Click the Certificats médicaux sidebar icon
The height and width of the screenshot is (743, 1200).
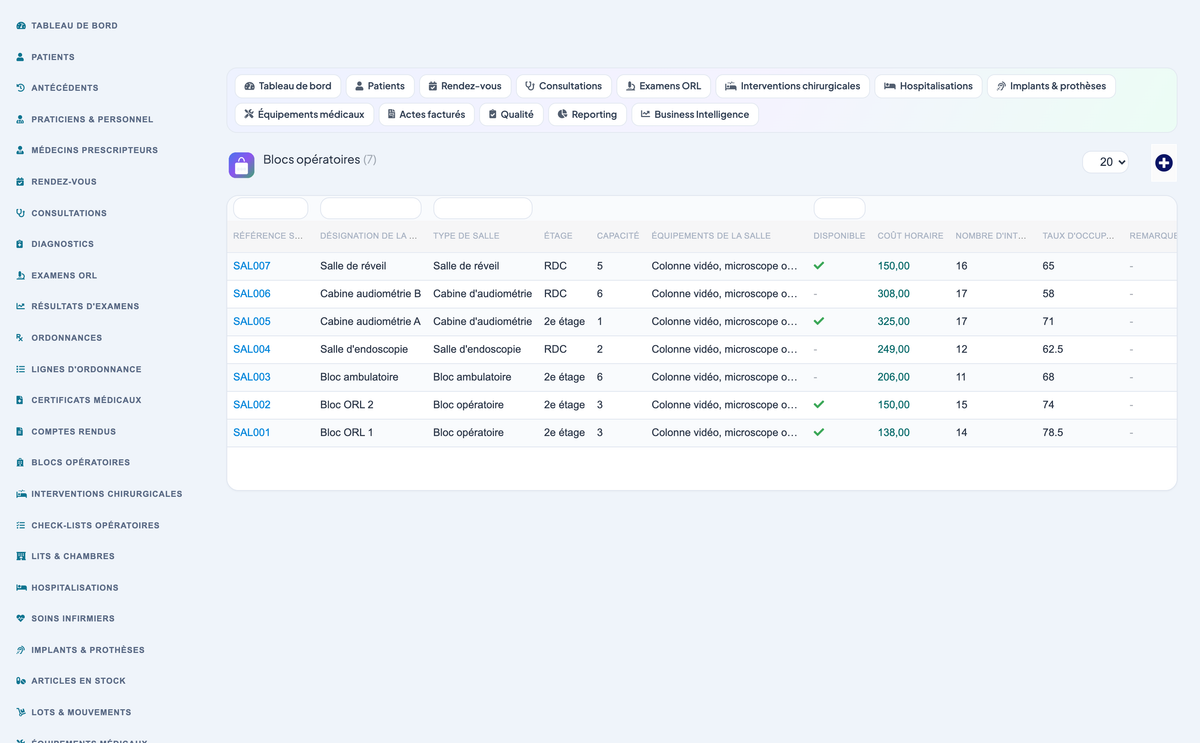[21, 400]
